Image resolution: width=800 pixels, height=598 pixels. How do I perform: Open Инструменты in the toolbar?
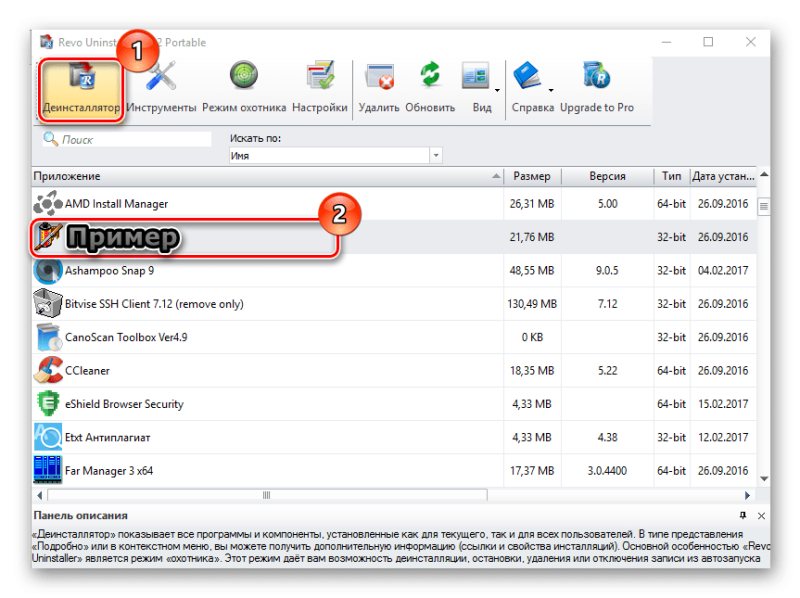(161, 87)
